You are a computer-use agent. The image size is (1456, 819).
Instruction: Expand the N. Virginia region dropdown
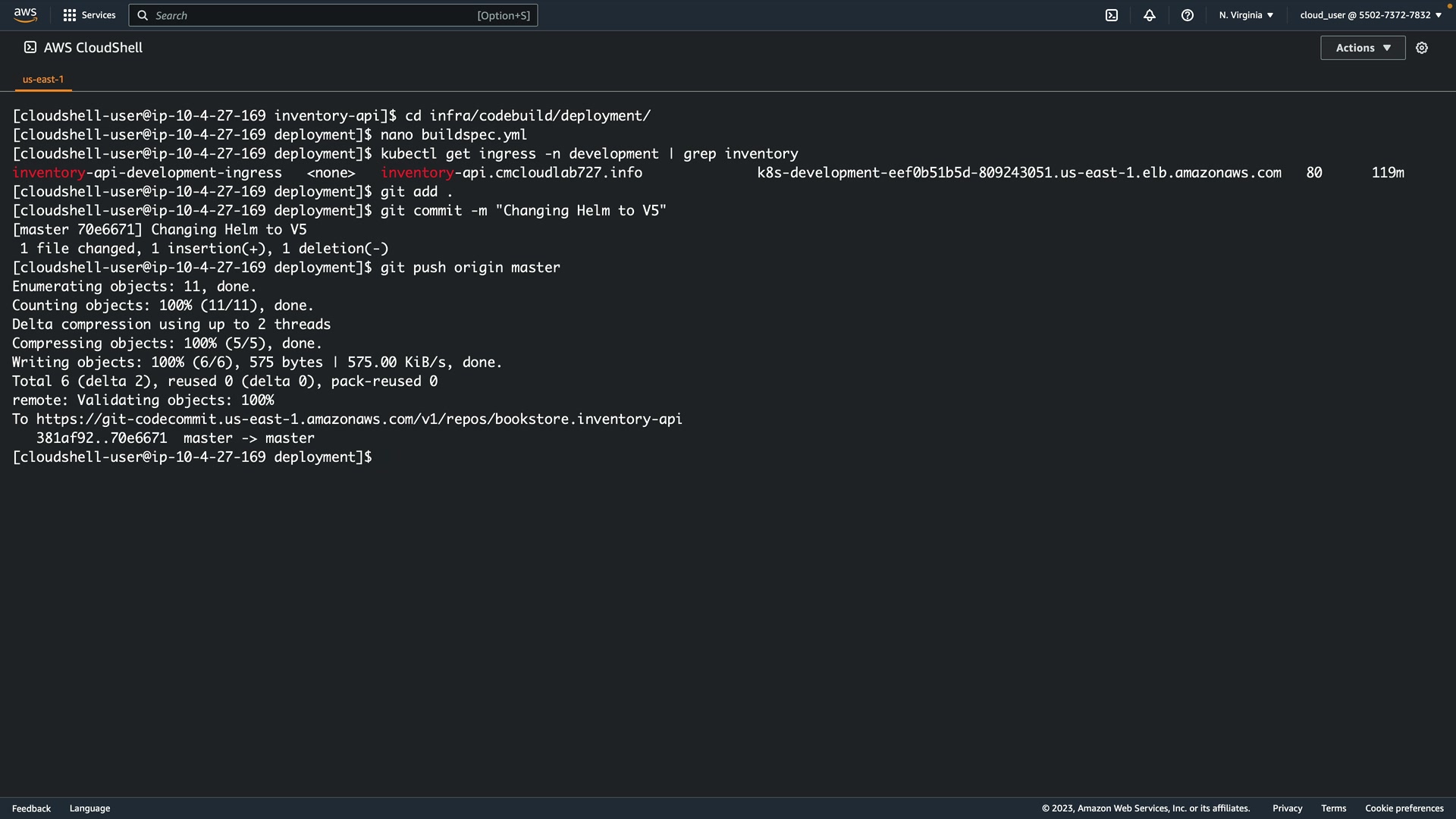[1246, 15]
